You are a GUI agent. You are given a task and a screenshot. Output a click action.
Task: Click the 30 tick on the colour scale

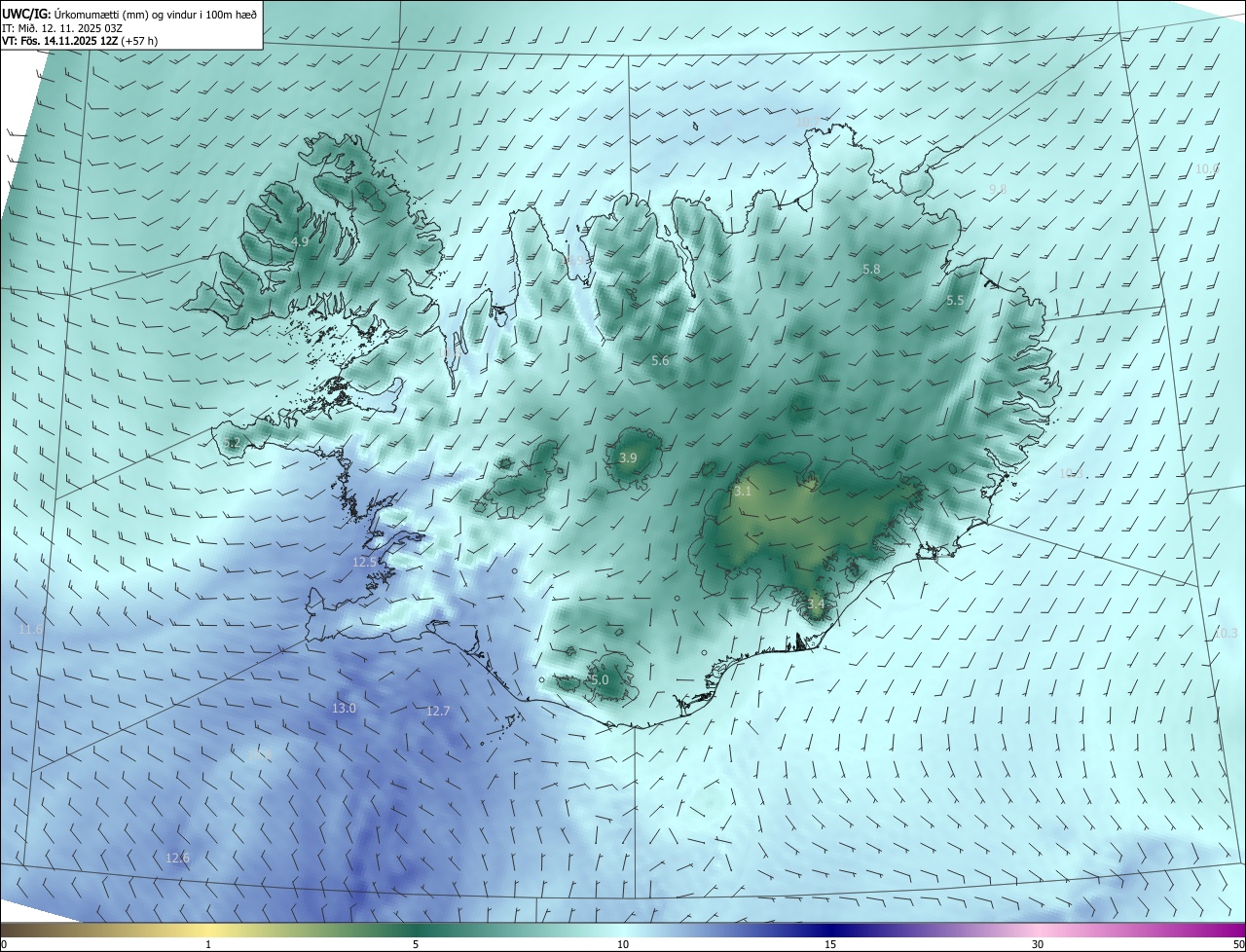coord(1038,944)
